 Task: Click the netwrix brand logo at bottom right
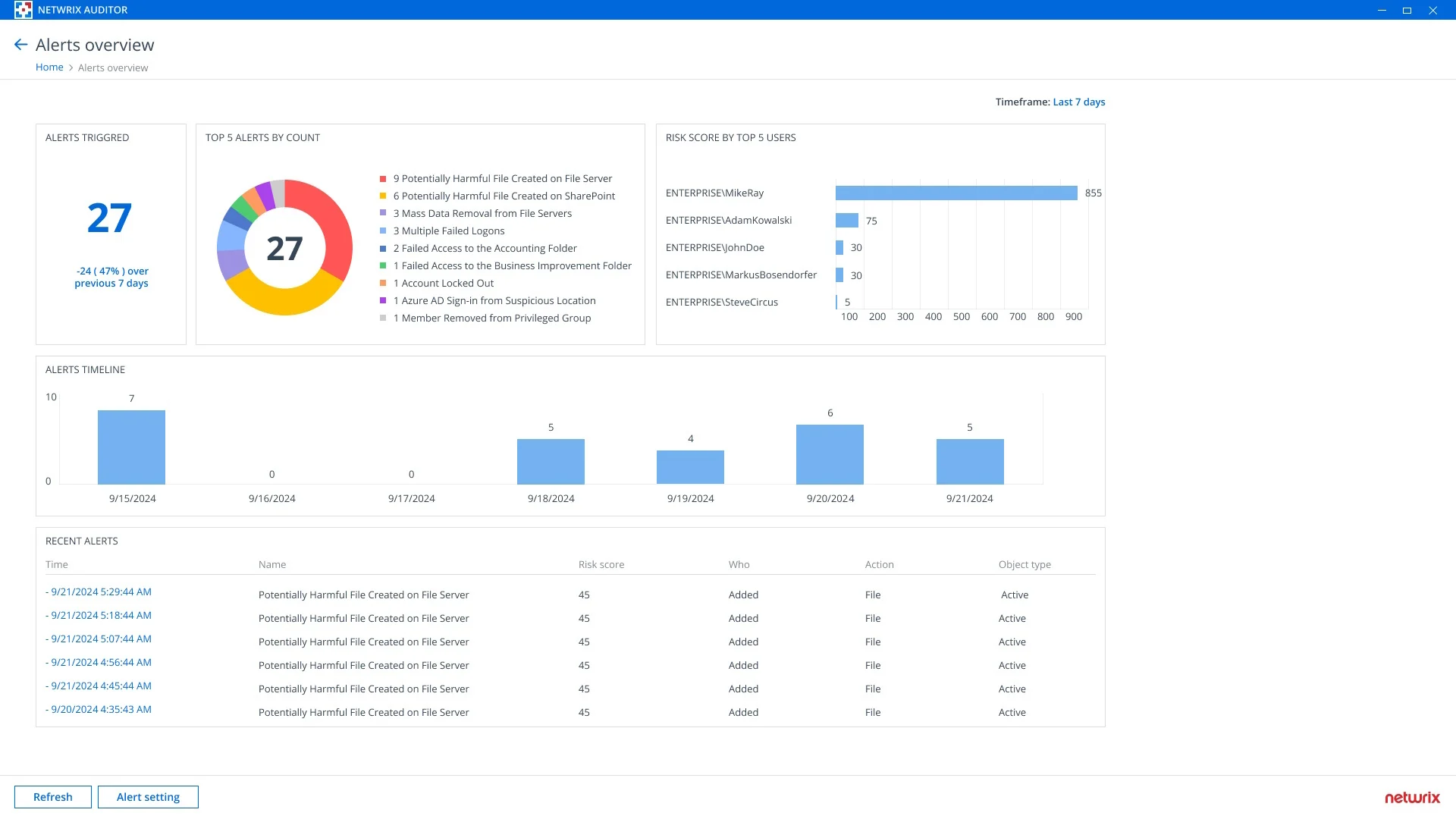coord(1412,797)
